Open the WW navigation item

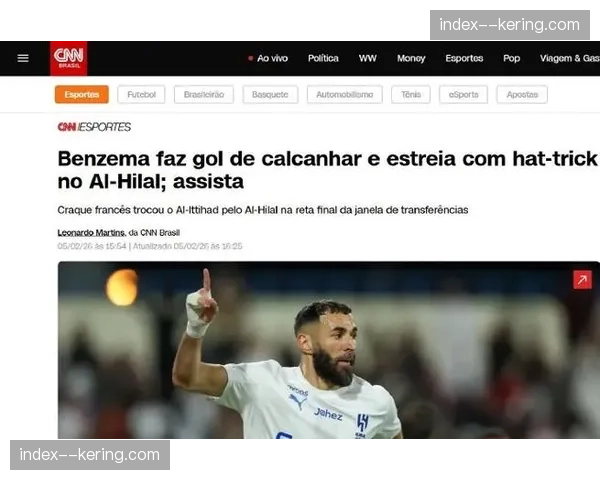[367, 58]
